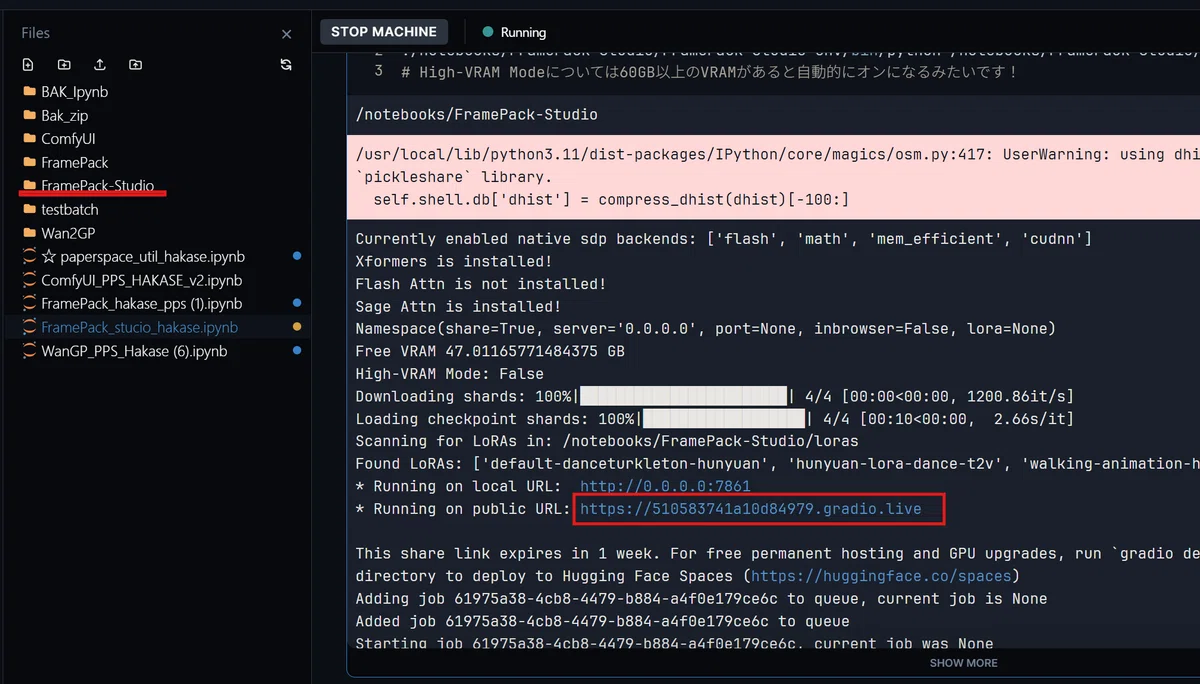This screenshot has height=684, width=1200.
Task: Click the code line 3 comment
Action: pyautogui.click(x=709, y=72)
